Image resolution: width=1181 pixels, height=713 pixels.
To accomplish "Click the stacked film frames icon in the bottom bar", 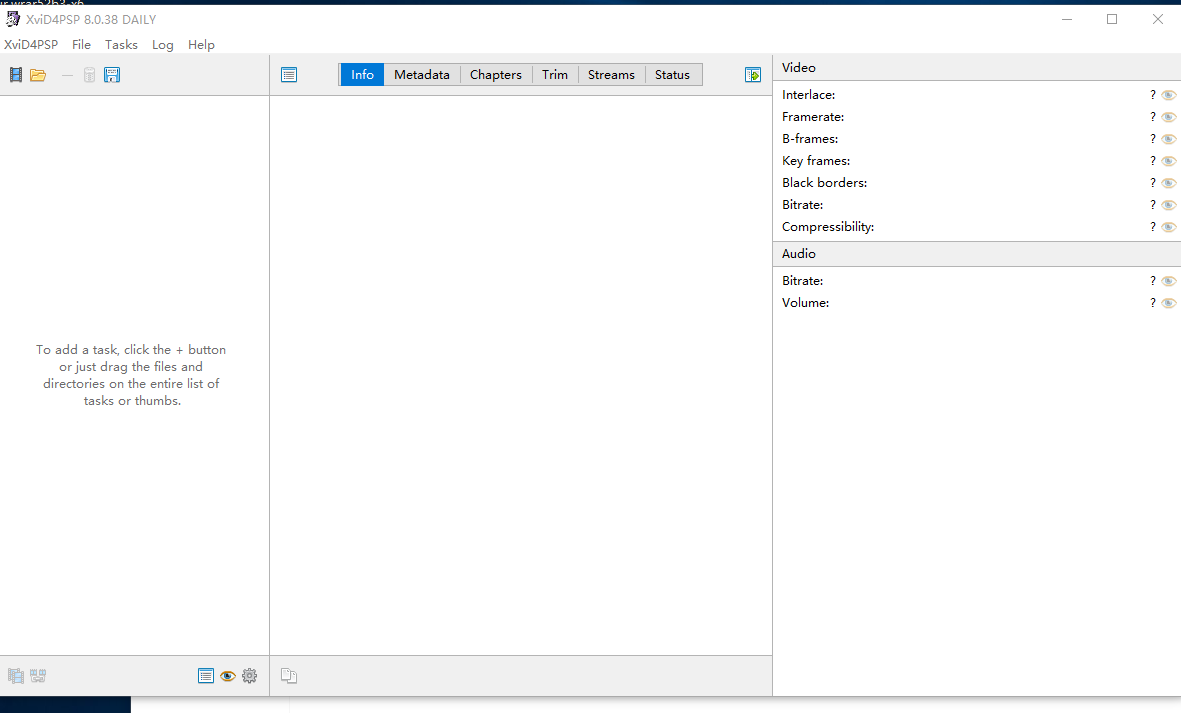I will click(x=16, y=675).
